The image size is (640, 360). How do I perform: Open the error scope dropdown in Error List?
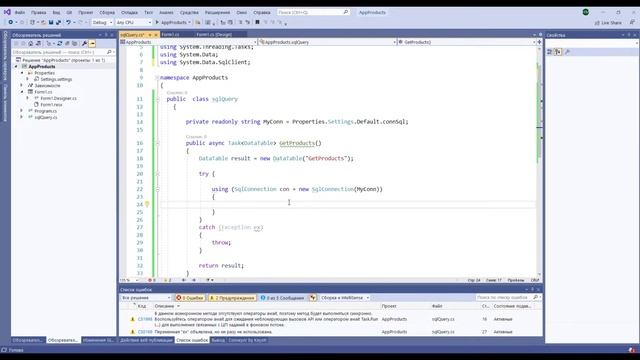pyautogui.click(x=146, y=298)
